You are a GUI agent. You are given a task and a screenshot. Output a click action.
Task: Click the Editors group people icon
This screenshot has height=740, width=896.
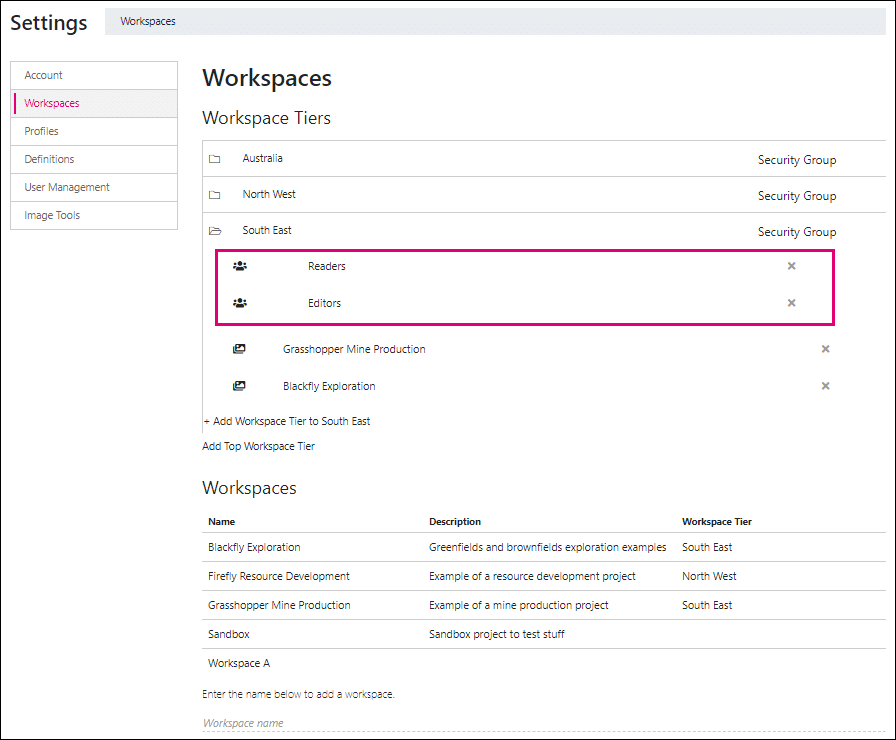tap(240, 303)
